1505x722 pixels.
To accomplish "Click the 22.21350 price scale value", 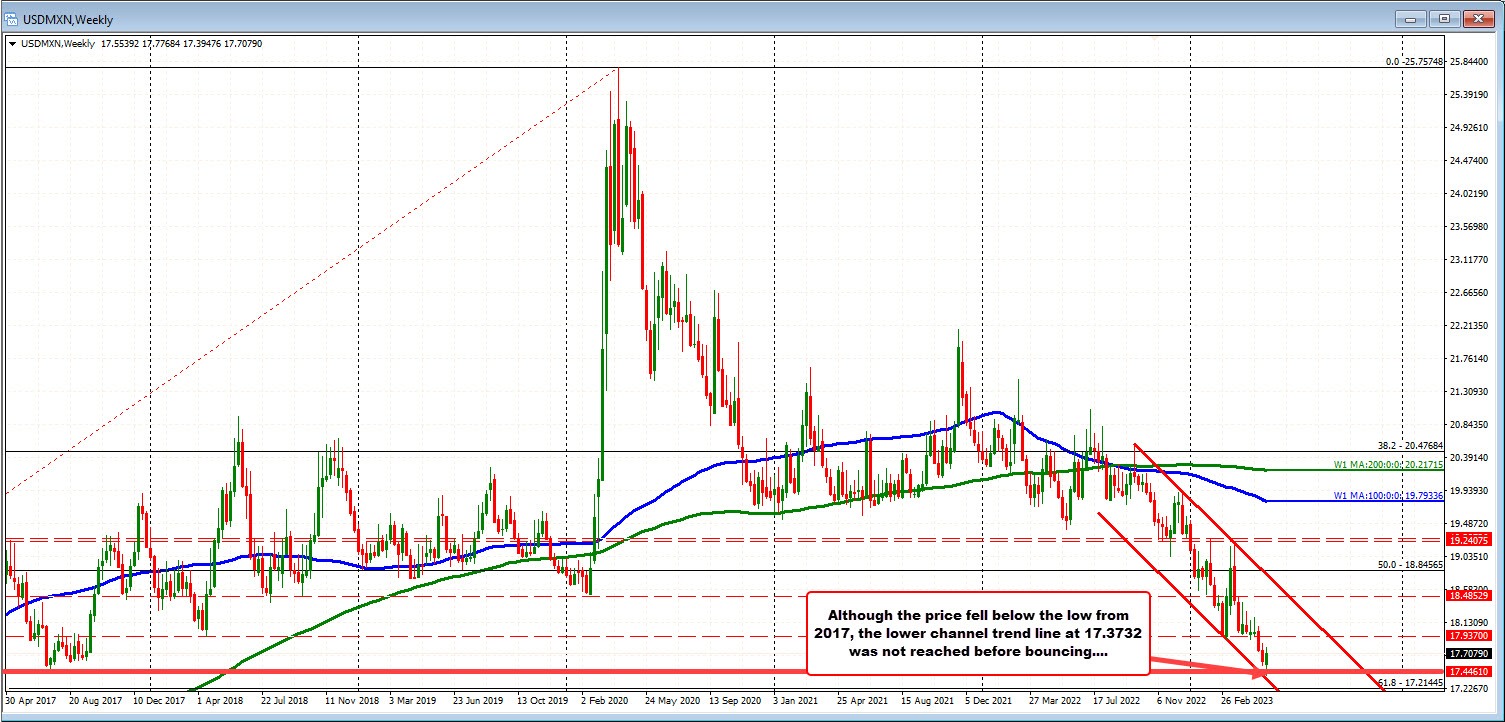I will pos(1469,326).
